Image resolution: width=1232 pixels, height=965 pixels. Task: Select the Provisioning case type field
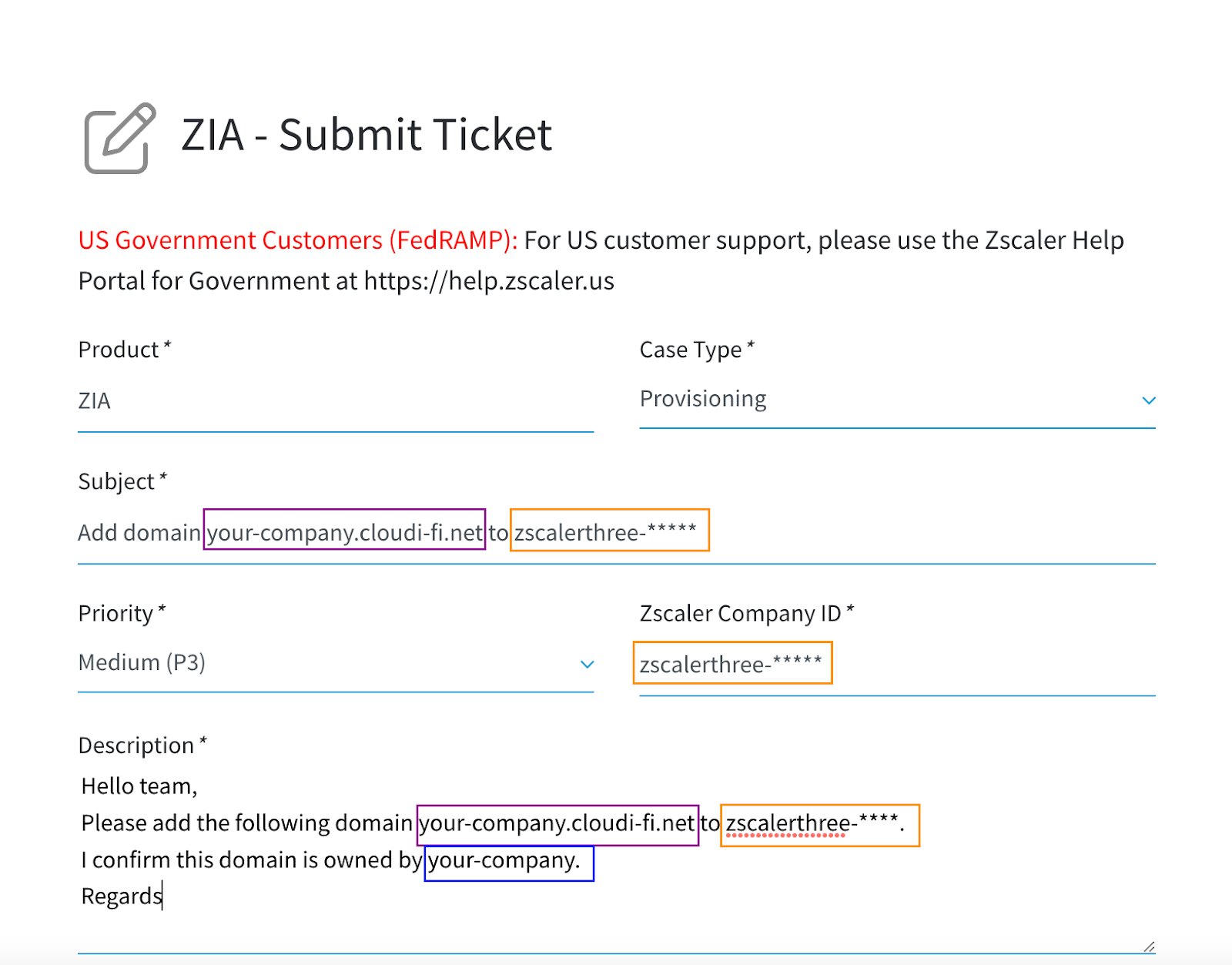(x=897, y=400)
